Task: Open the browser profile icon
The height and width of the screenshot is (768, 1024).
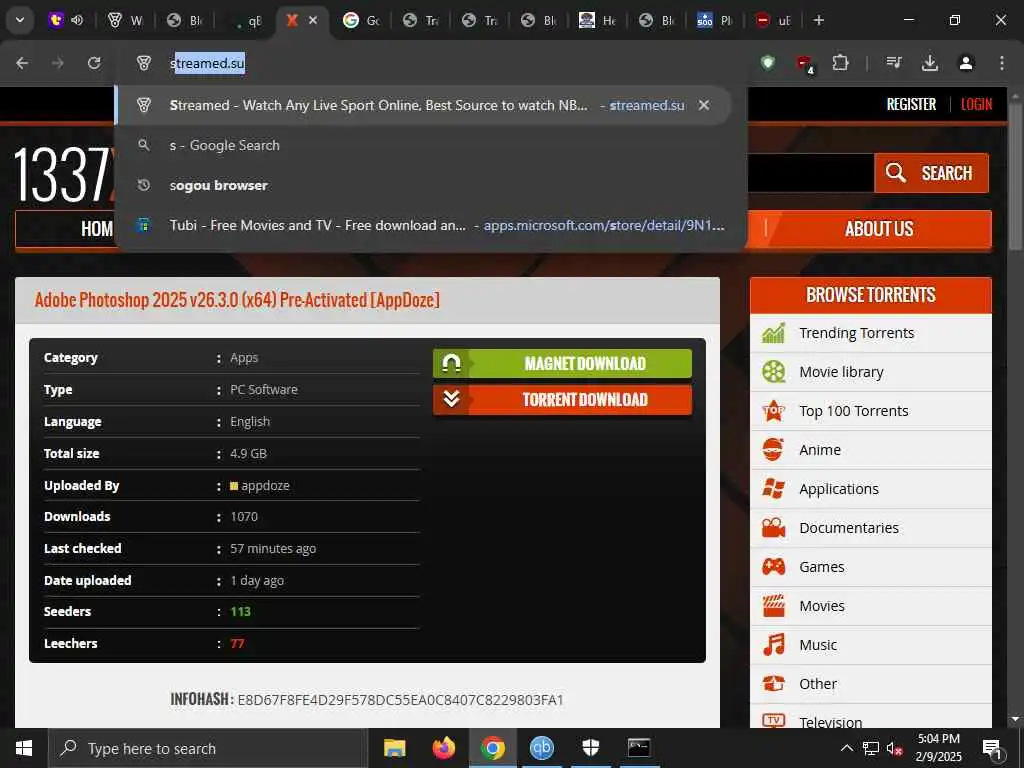Action: pyautogui.click(x=966, y=63)
